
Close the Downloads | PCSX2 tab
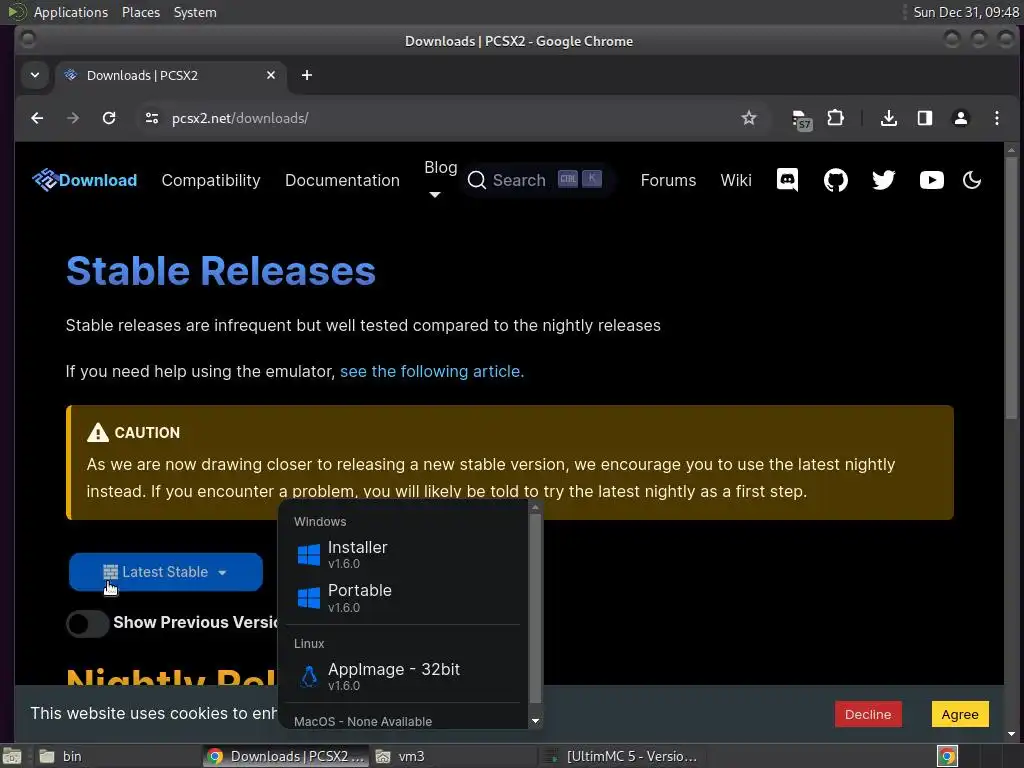[x=270, y=75]
